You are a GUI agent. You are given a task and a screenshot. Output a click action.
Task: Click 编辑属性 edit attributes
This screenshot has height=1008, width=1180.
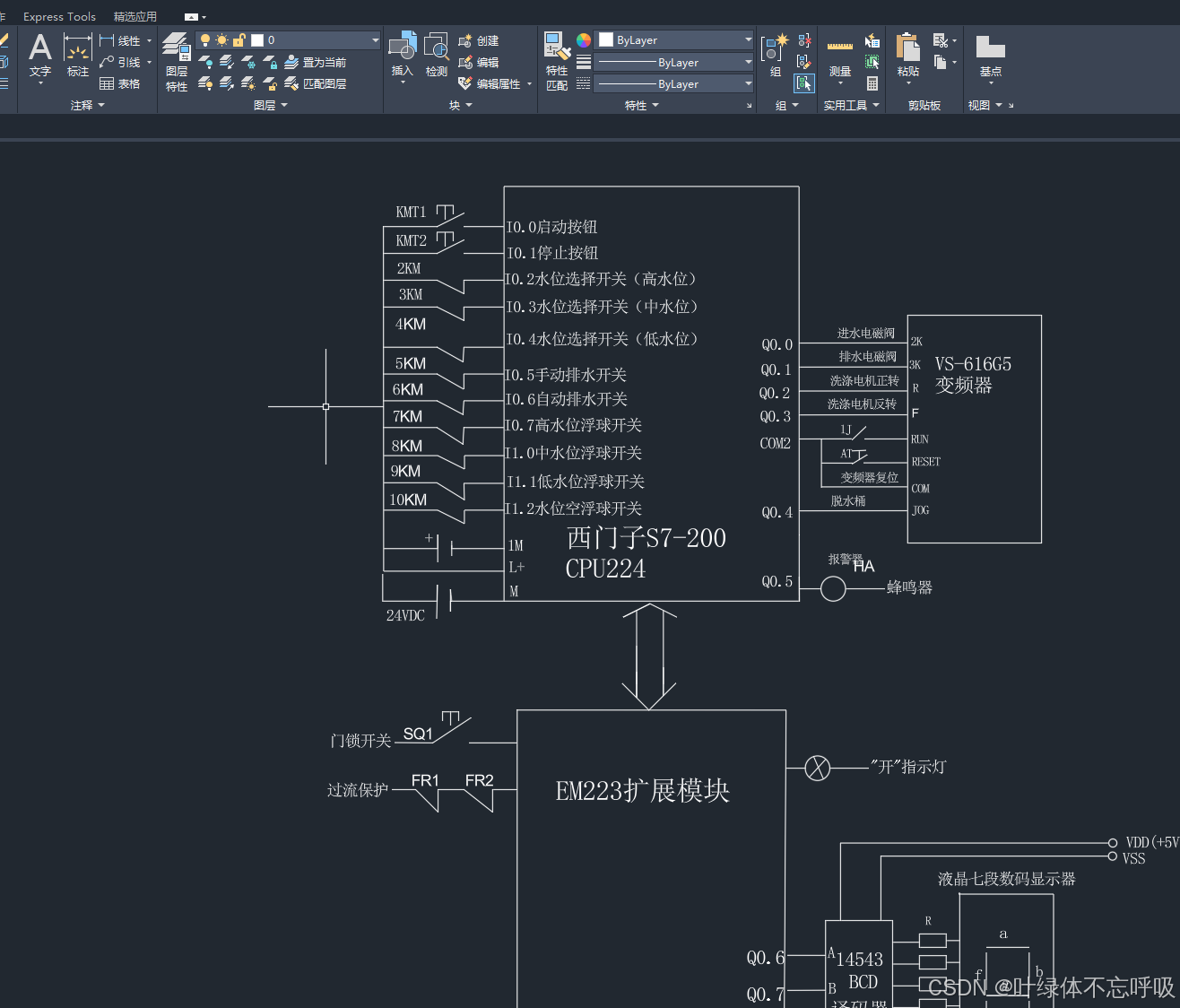(x=490, y=83)
